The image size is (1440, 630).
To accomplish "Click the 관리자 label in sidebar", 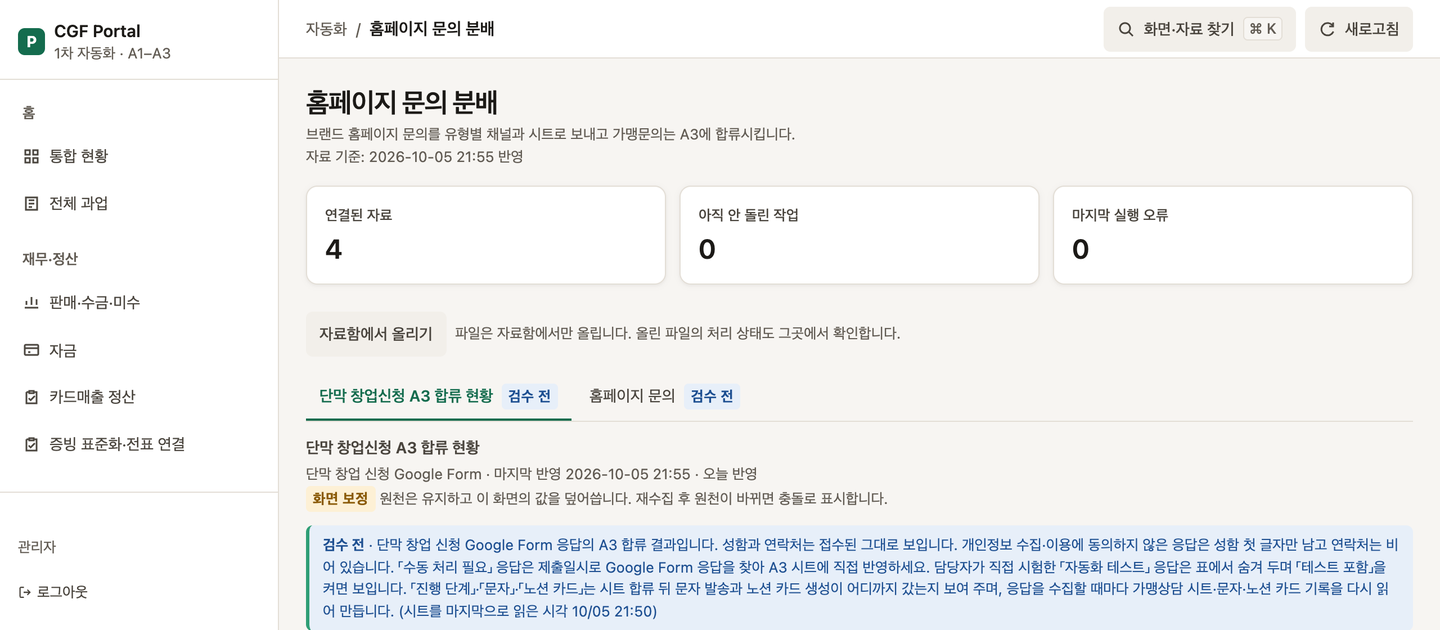I will click(x=37, y=547).
